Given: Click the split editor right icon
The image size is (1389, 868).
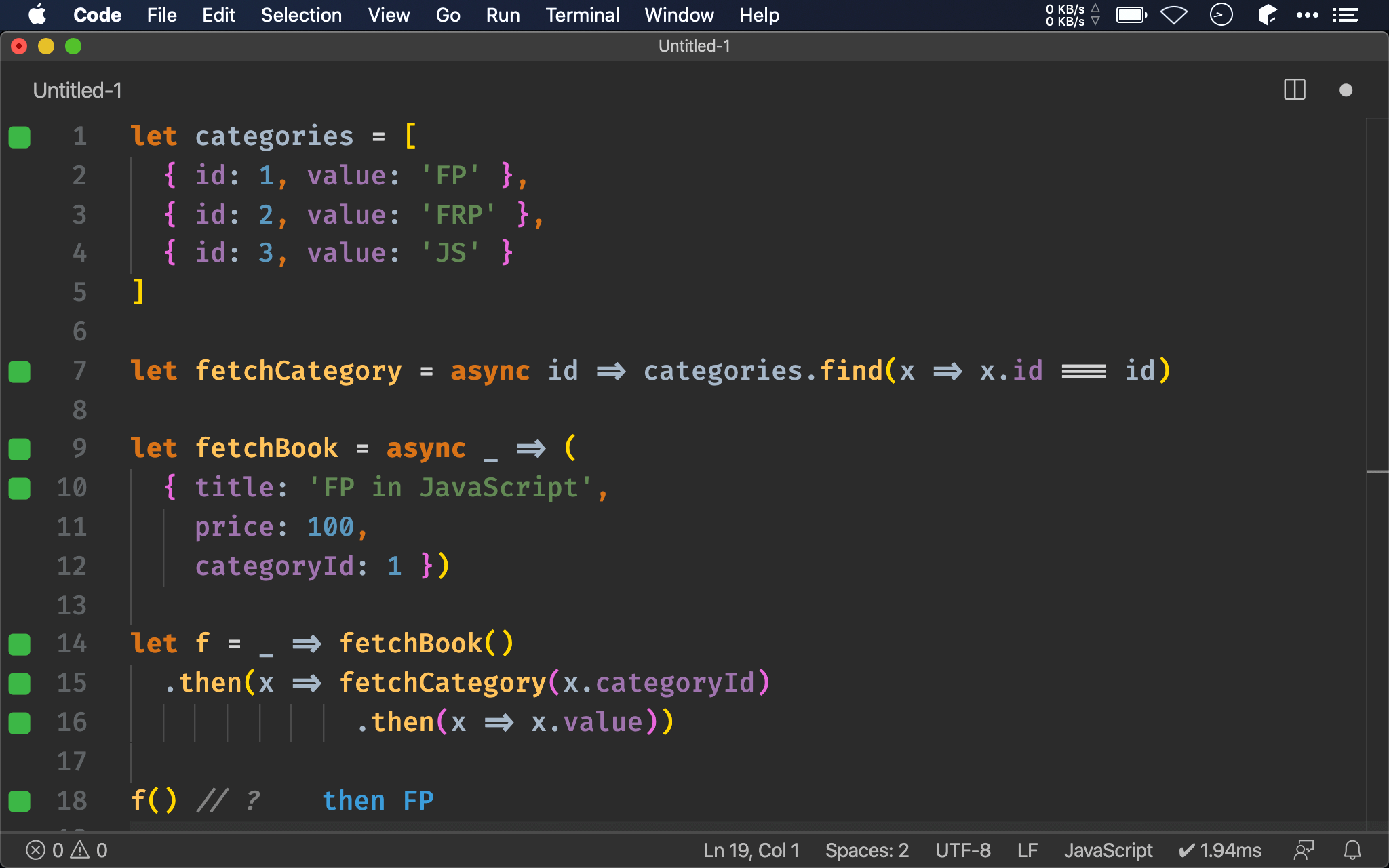Looking at the screenshot, I should (x=1294, y=90).
